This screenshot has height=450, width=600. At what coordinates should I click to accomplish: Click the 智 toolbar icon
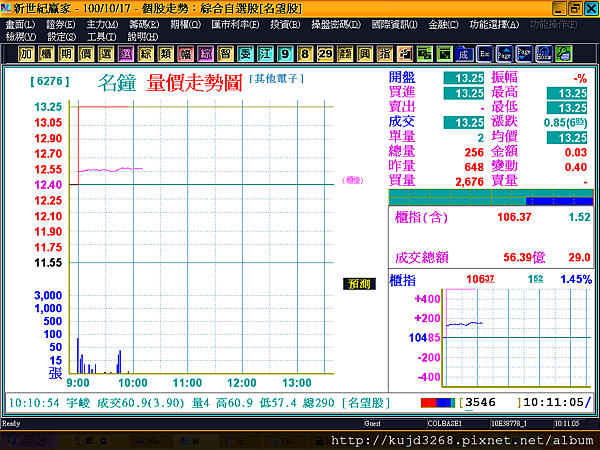click(x=225, y=54)
